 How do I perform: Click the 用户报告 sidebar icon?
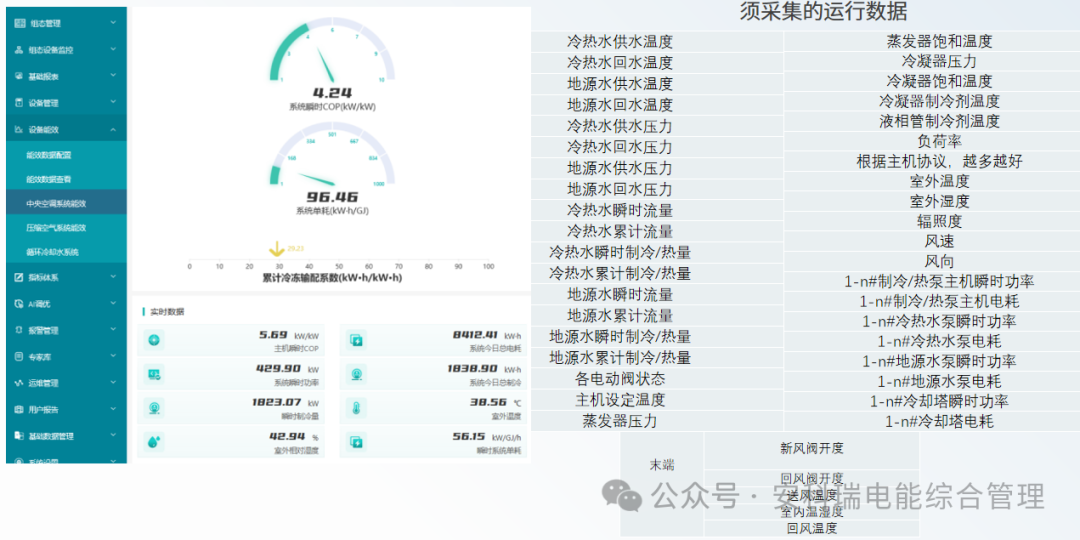(x=19, y=409)
